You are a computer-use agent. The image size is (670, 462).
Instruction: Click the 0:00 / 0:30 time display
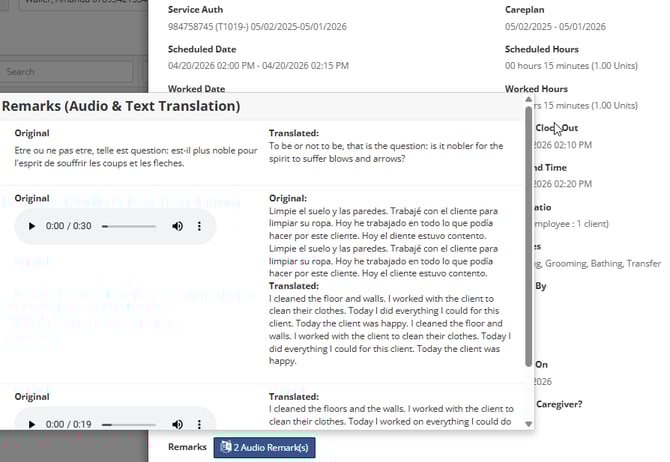[70, 226]
